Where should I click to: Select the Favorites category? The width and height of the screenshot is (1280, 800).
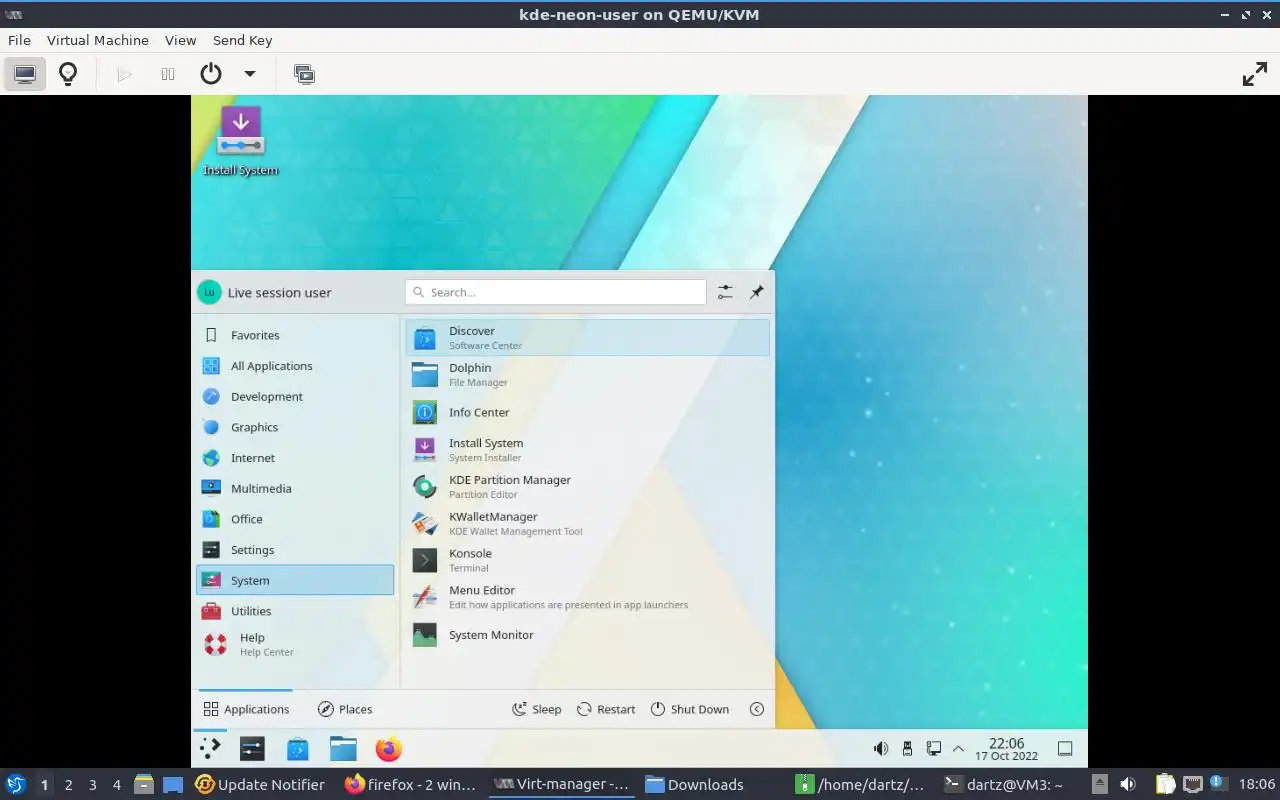295,335
